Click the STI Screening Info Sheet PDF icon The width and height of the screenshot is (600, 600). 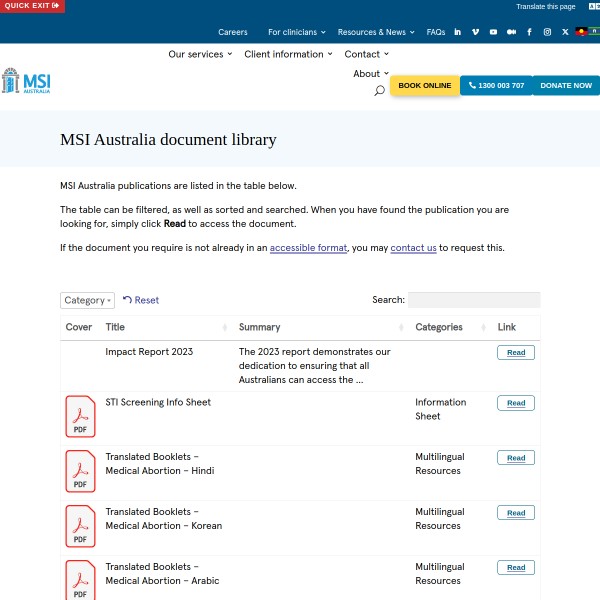click(80, 416)
